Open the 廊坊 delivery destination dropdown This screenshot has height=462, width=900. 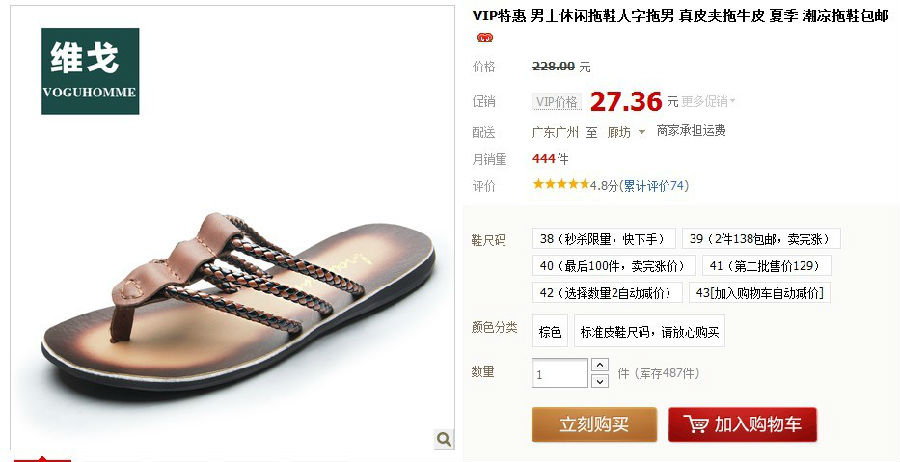[626, 133]
